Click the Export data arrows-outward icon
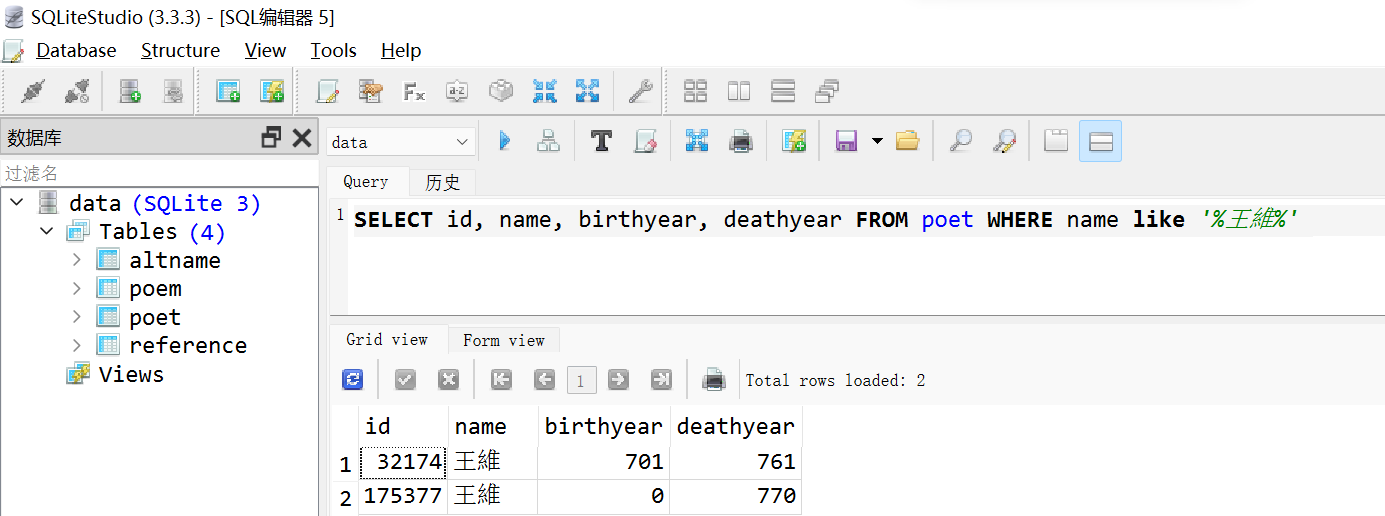The image size is (1385, 516). [x=587, y=92]
